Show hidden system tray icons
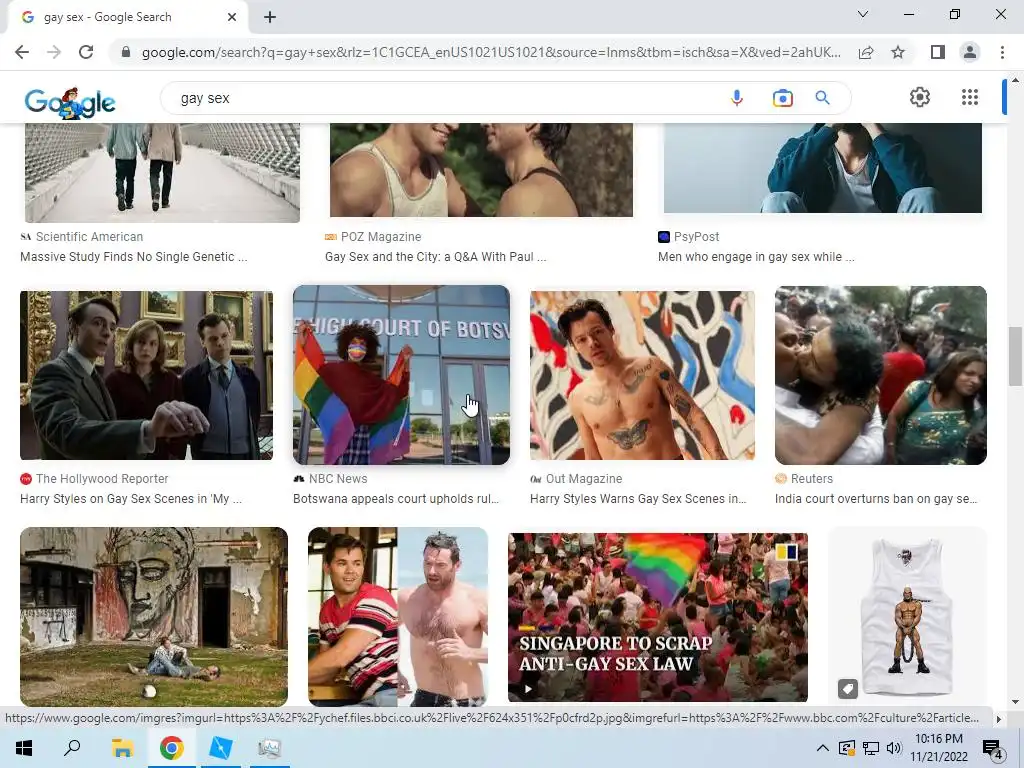Screen dimensions: 1024x768 click(x=823, y=748)
